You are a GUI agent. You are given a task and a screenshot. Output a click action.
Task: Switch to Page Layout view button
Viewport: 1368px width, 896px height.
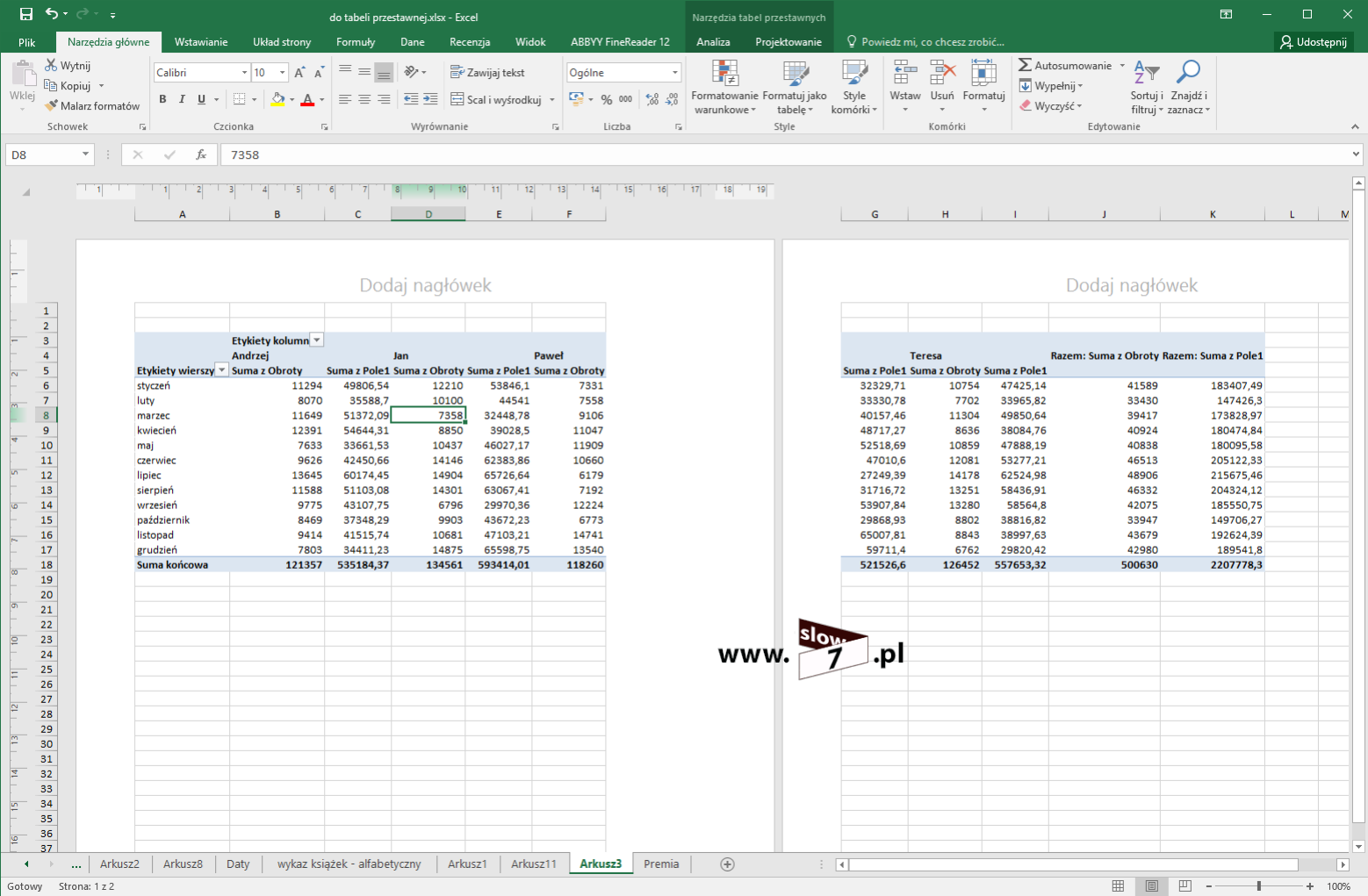[x=1152, y=886]
